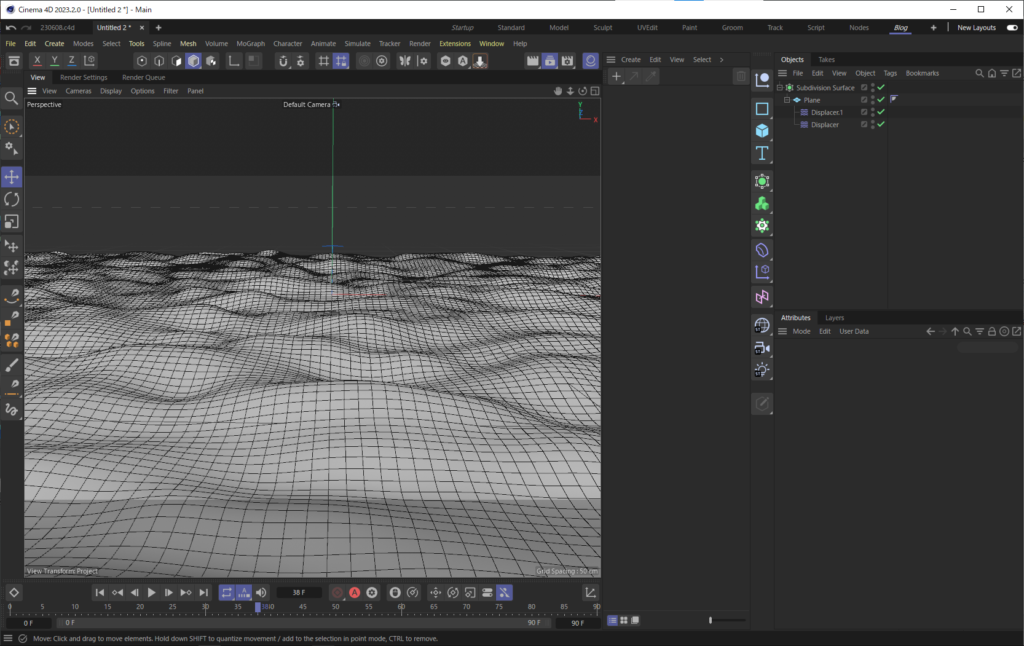Select the Scale tool
The height and width of the screenshot is (646, 1024).
click(x=12, y=221)
